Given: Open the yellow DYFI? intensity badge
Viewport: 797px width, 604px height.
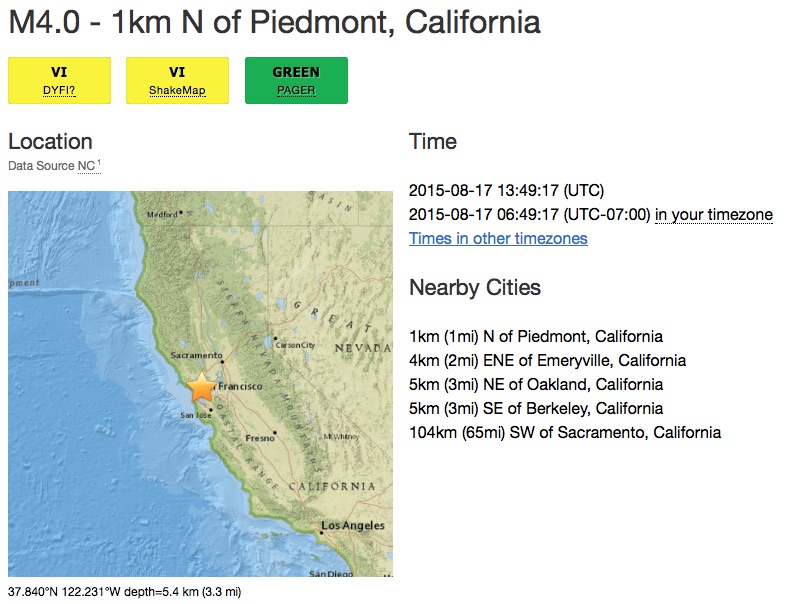Looking at the screenshot, I should [x=59, y=81].
